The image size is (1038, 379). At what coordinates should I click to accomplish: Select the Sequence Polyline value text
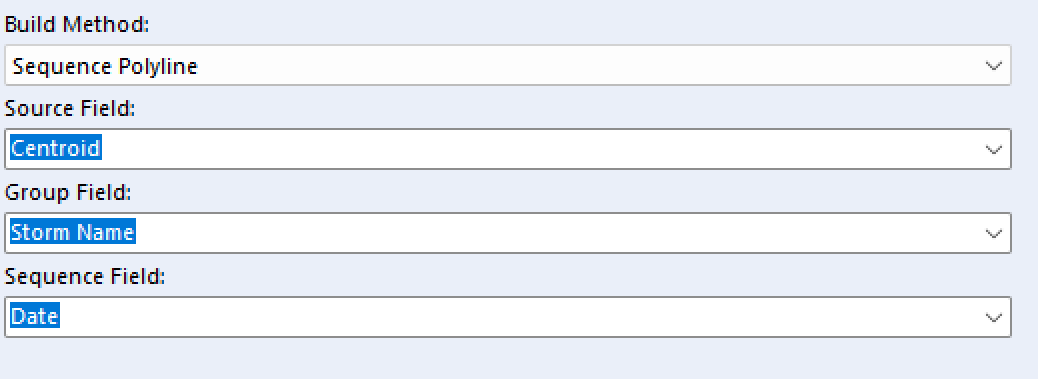[105, 66]
